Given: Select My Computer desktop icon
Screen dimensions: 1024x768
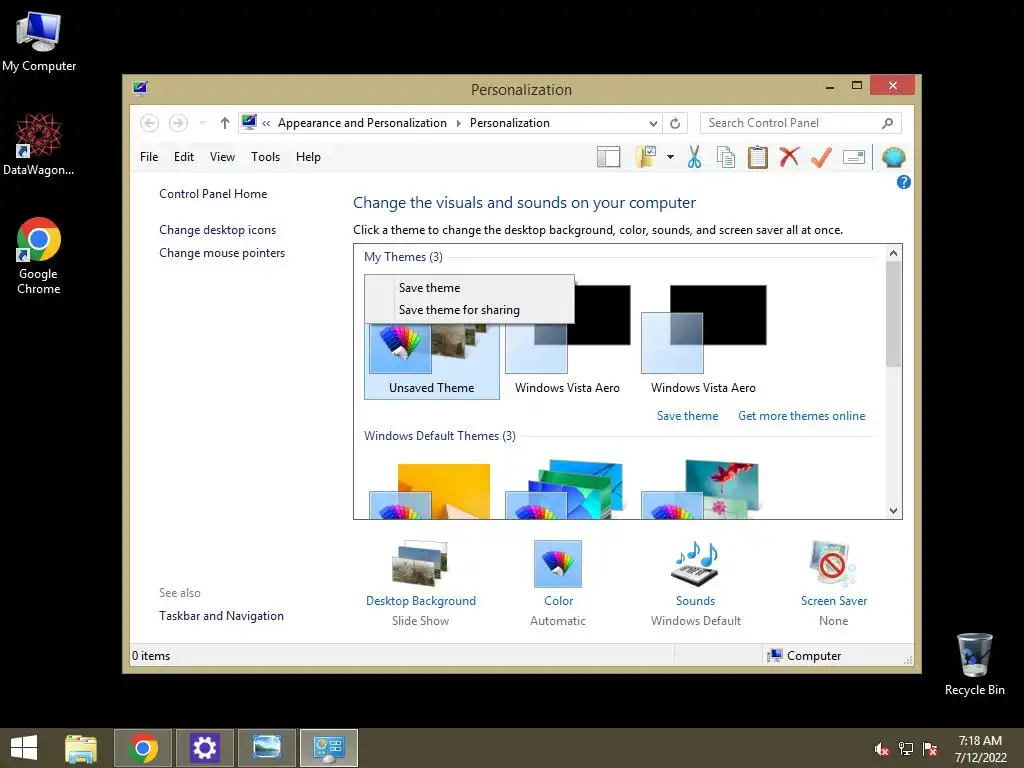Looking at the screenshot, I should (39, 41).
